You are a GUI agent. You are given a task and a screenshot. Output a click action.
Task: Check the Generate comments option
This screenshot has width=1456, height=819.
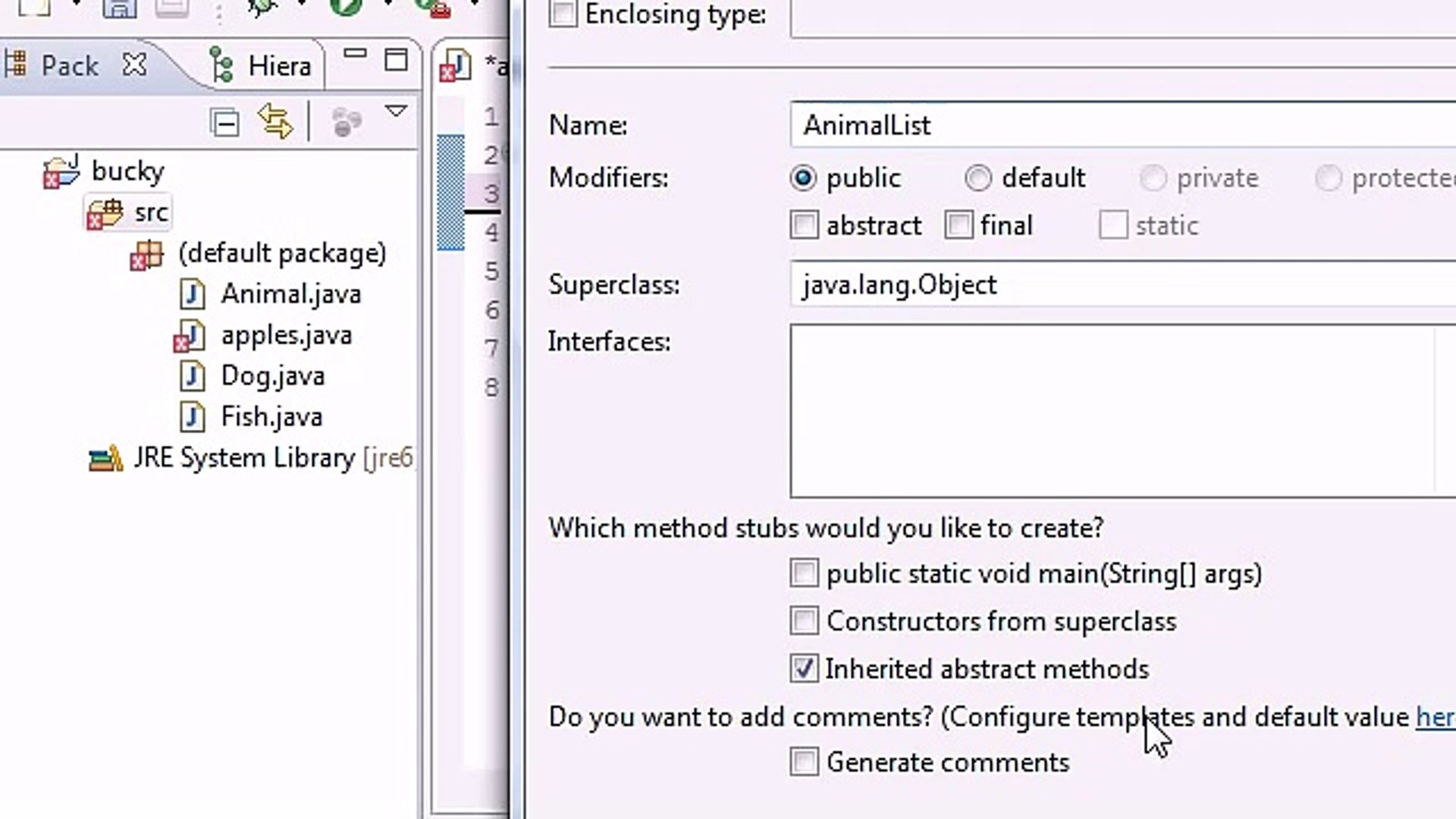(x=805, y=762)
